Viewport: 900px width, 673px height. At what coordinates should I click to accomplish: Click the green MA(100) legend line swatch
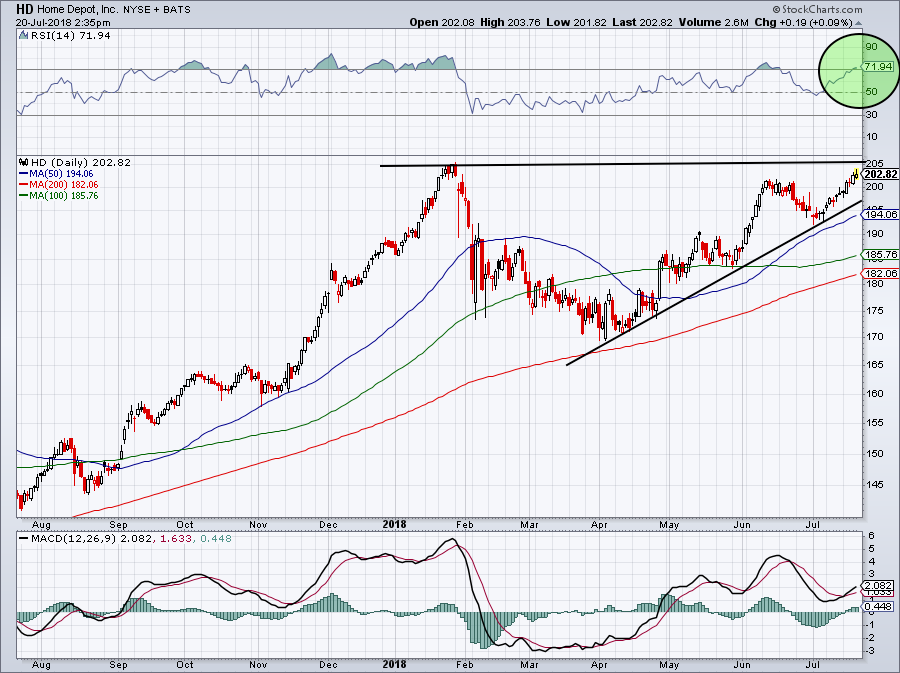24,196
